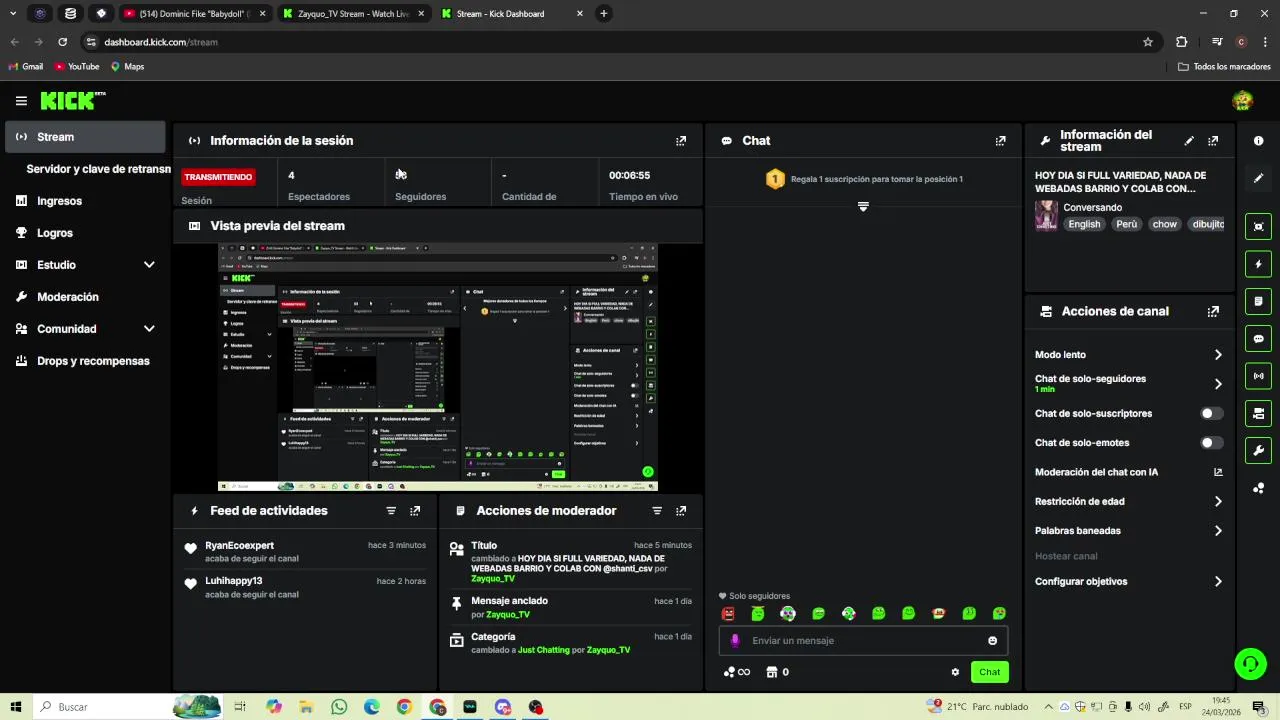Toggle the channel actions camera widget icon

click(x=1258, y=413)
